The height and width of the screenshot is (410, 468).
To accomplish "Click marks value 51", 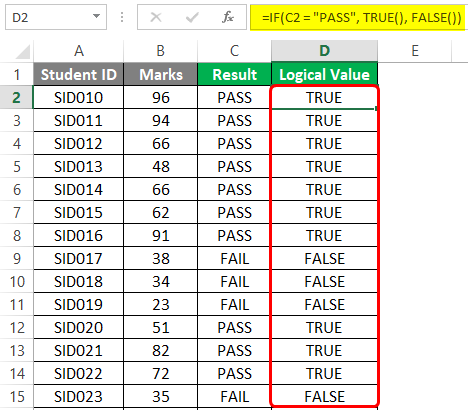I will point(161,327).
